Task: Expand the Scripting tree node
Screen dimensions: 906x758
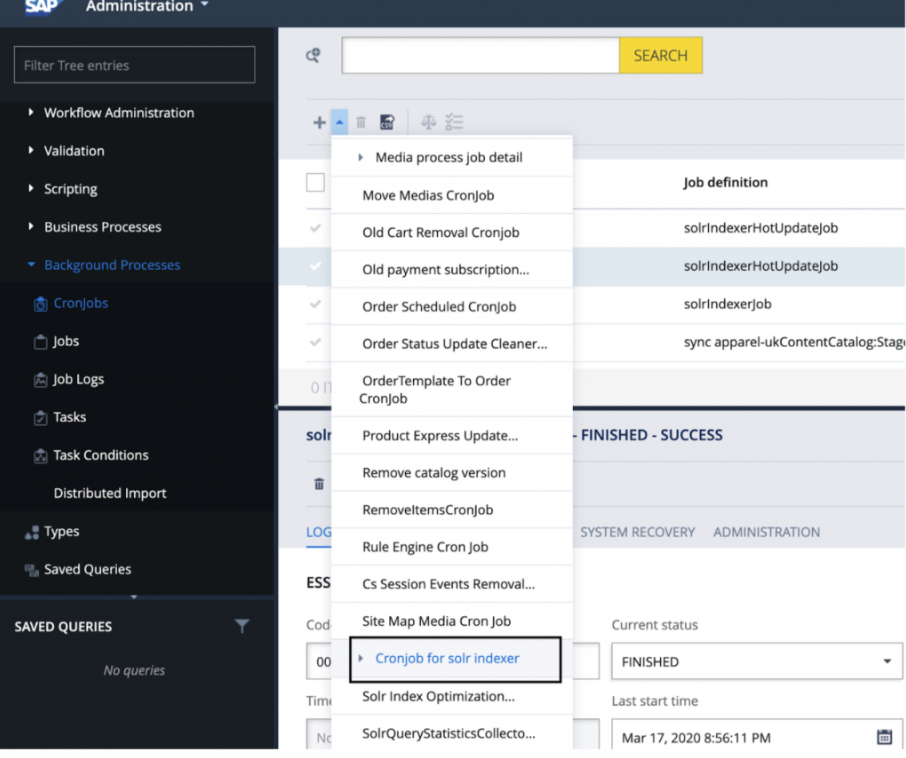Action: coord(31,188)
